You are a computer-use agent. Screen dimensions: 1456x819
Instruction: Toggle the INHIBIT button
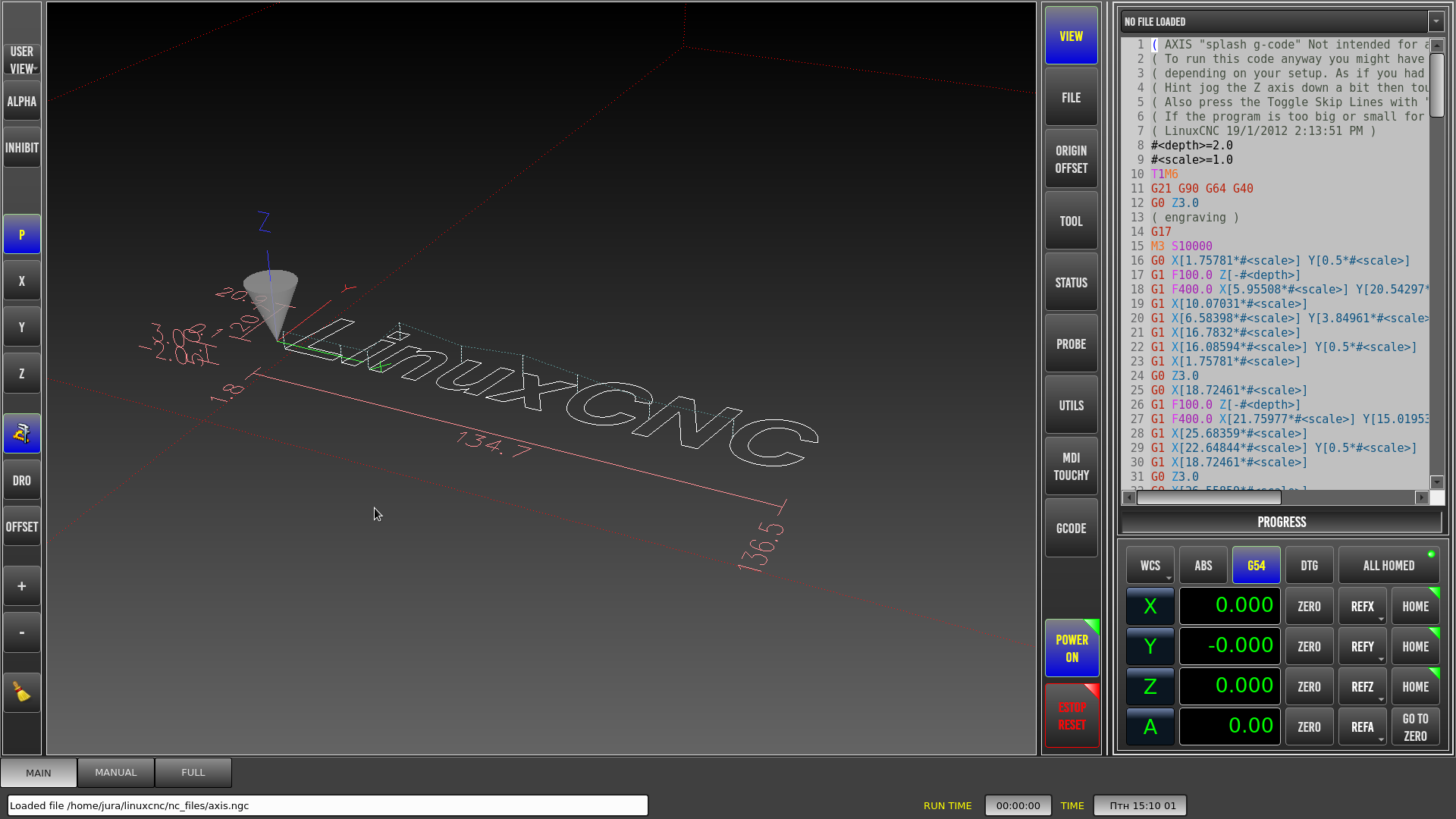click(22, 148)
